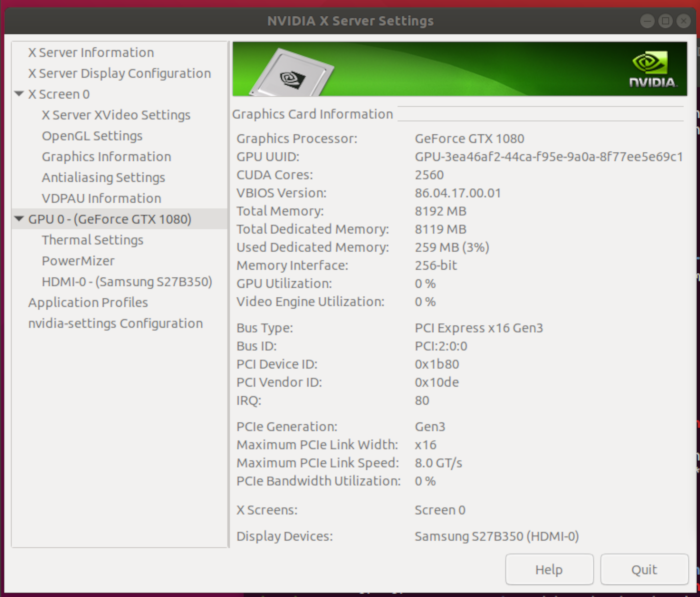This screenshot has height=597, width=700.
Task: Click the GeForce GTX 1080 processor value
Action: (x=469, y=138)
